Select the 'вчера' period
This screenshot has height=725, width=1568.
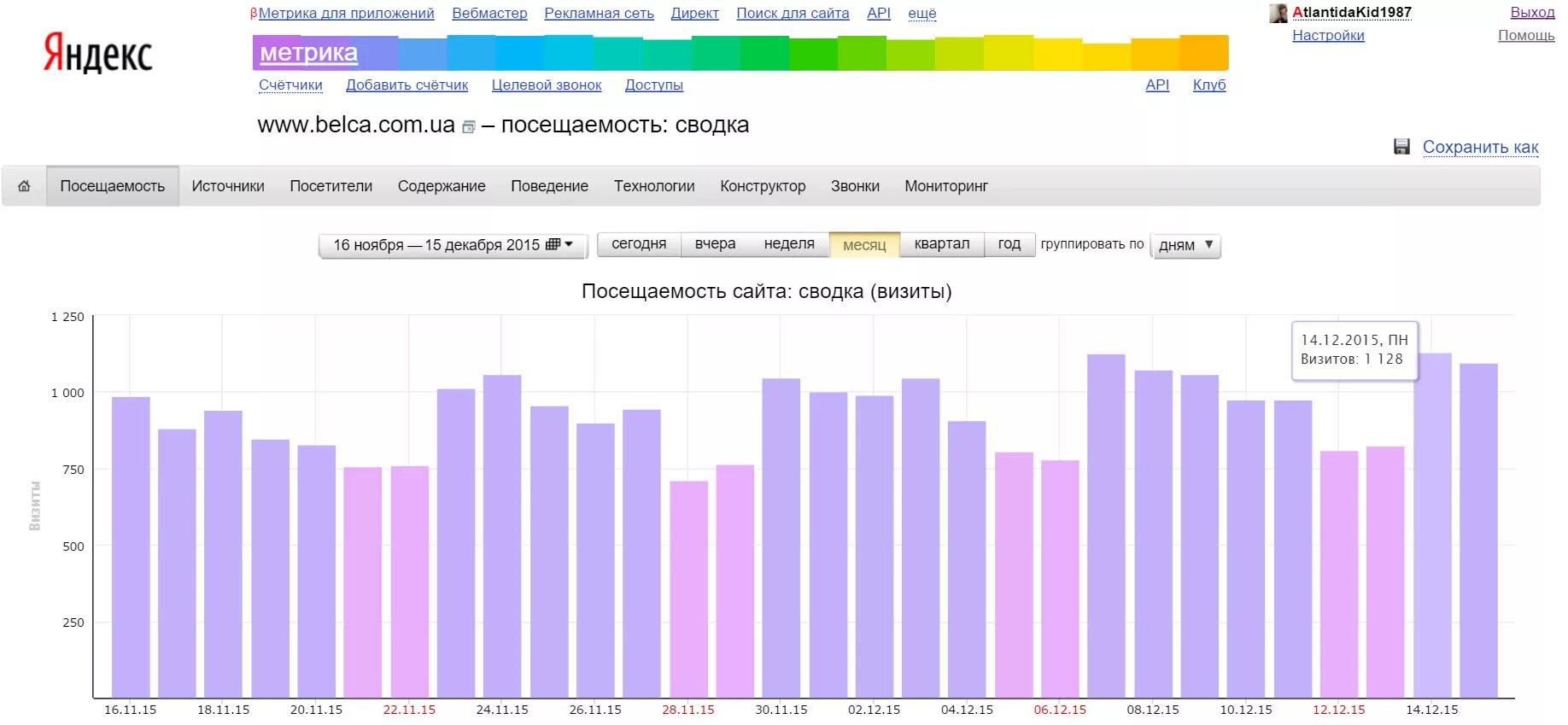pos(715,244)
